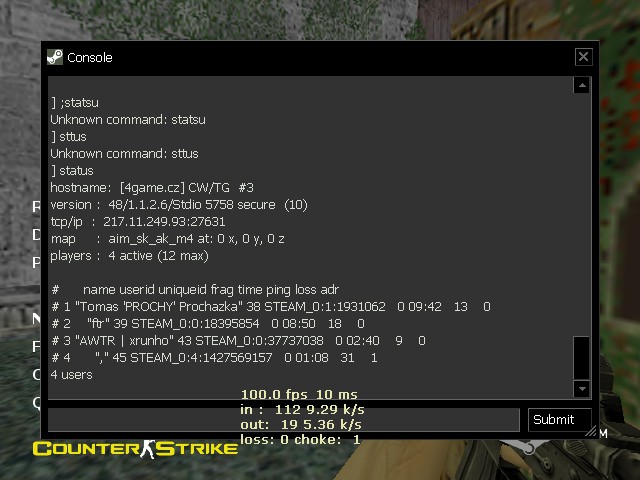Screen dimensions: 640x480
Task: Click the Steam icon in Console title bar
Action: (x=55, y=57)
